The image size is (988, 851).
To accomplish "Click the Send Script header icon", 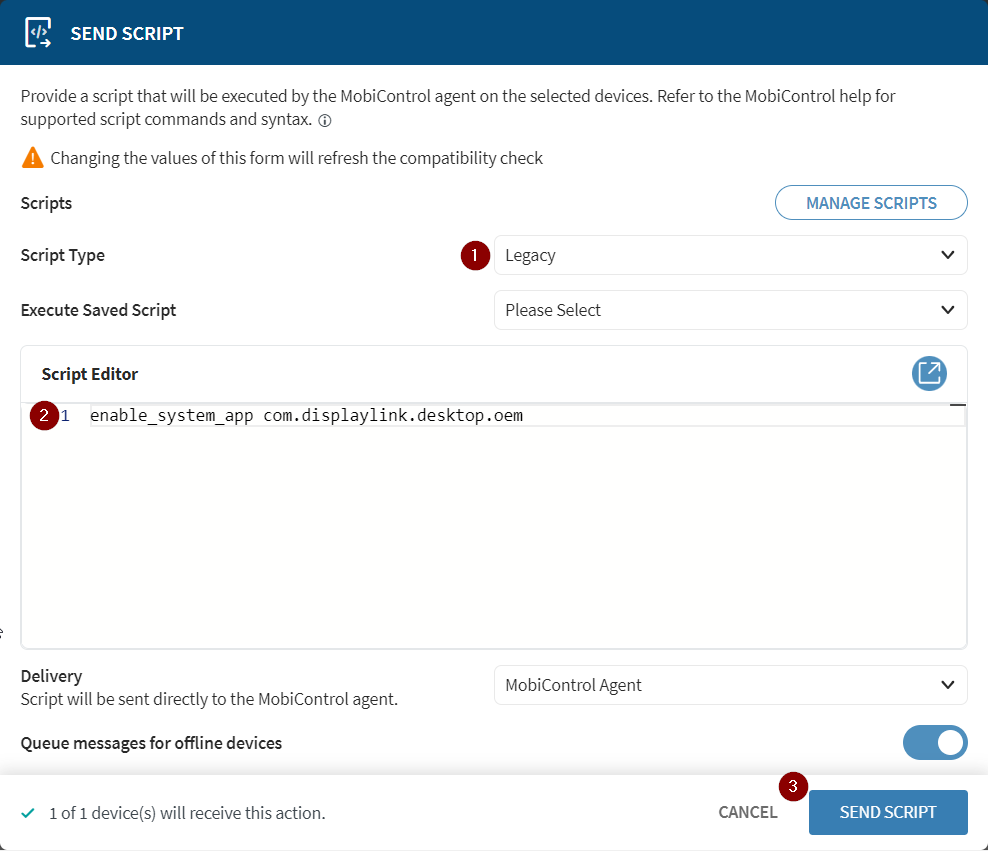I will (40, 32).
